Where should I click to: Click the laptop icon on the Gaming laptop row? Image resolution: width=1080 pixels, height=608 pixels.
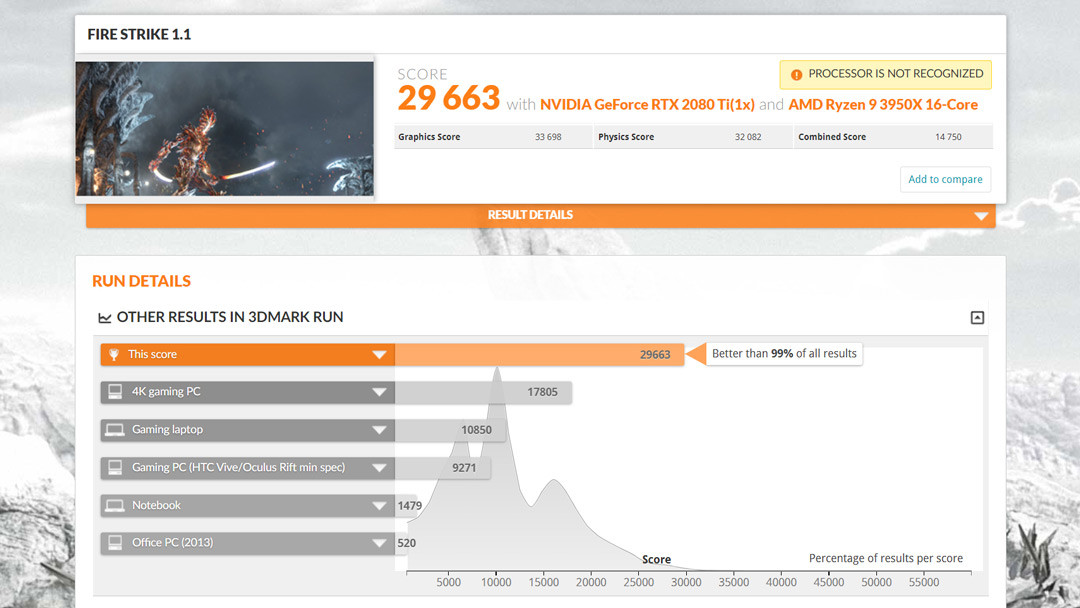tap(114, 429)
